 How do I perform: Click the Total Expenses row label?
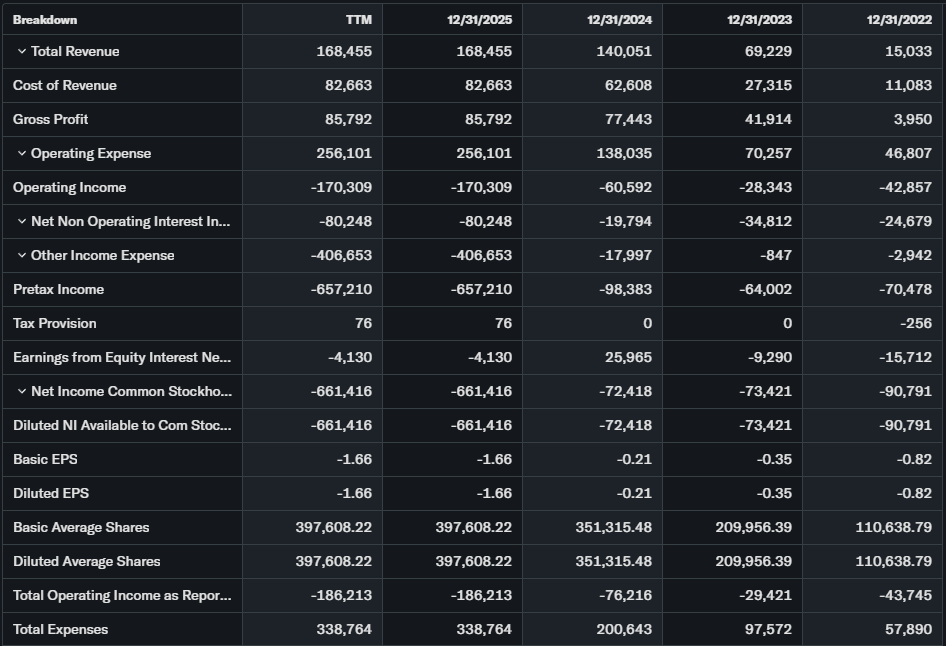point(61,630)
